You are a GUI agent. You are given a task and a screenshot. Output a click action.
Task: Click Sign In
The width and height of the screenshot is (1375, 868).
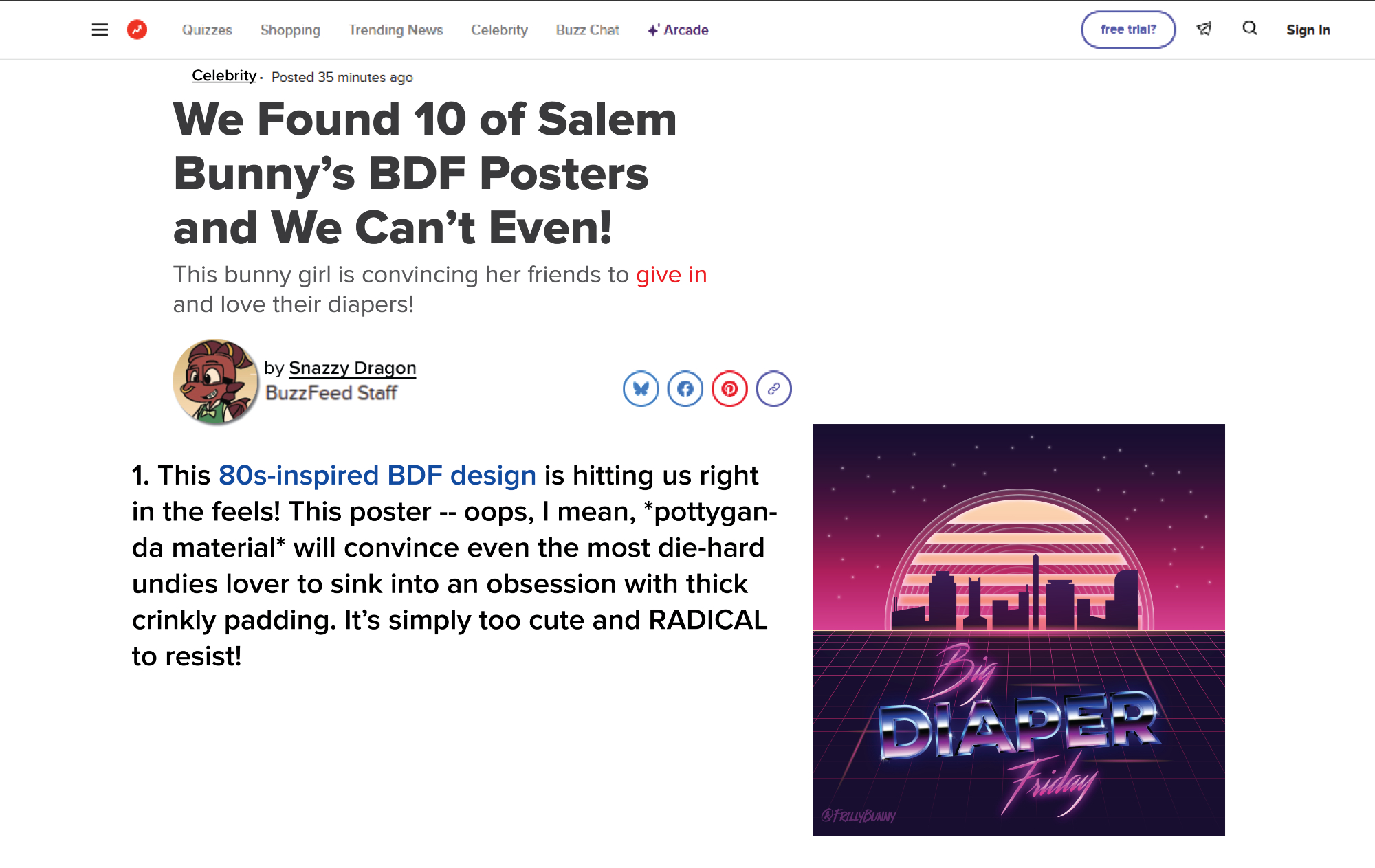coord(1308,30)
